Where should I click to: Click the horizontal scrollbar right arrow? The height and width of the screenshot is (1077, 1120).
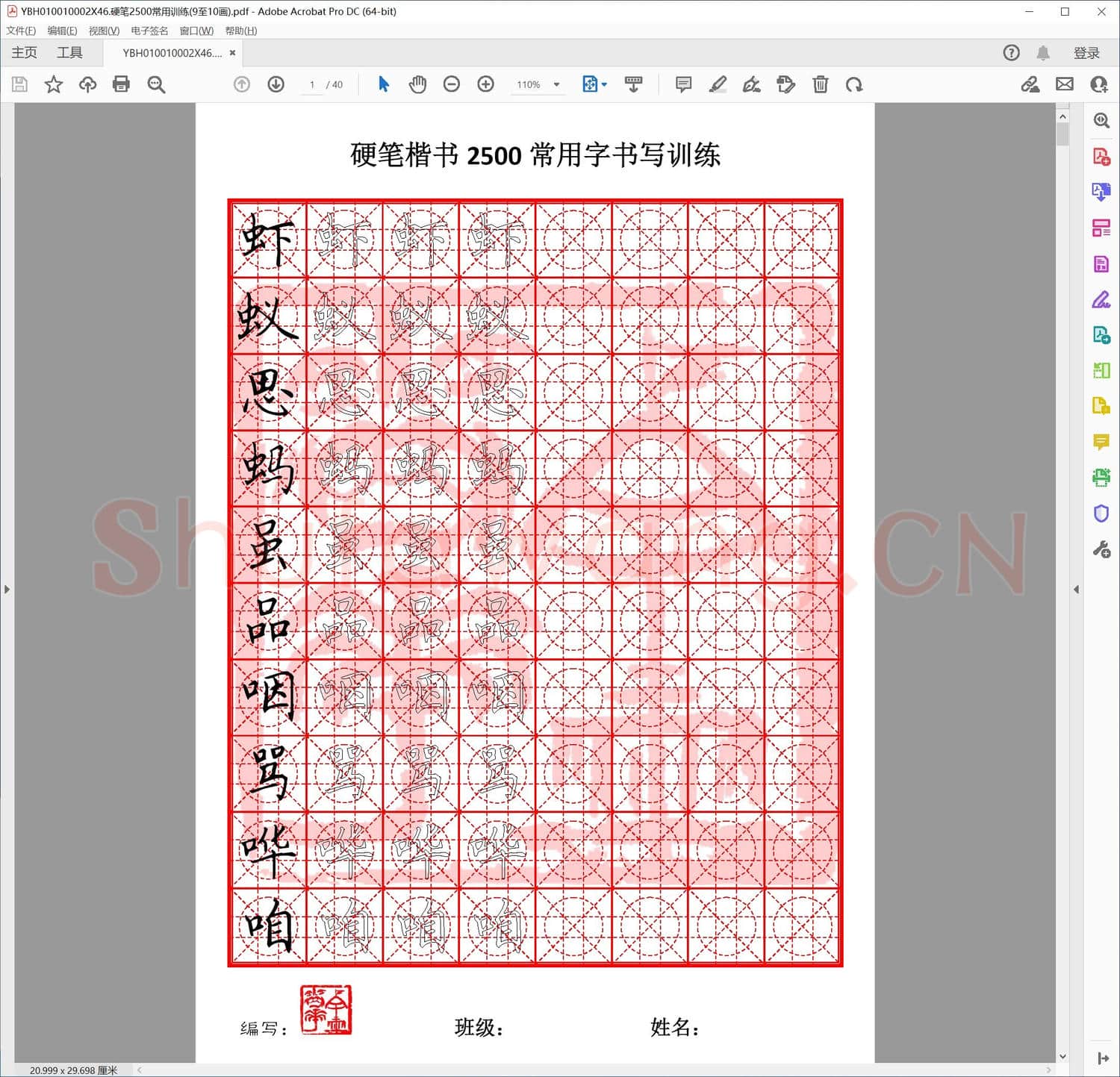[1048, 1070]
